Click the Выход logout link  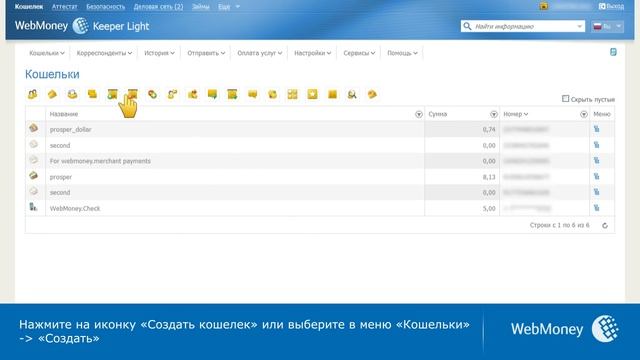pyautogui.click(x=611, y=6)
